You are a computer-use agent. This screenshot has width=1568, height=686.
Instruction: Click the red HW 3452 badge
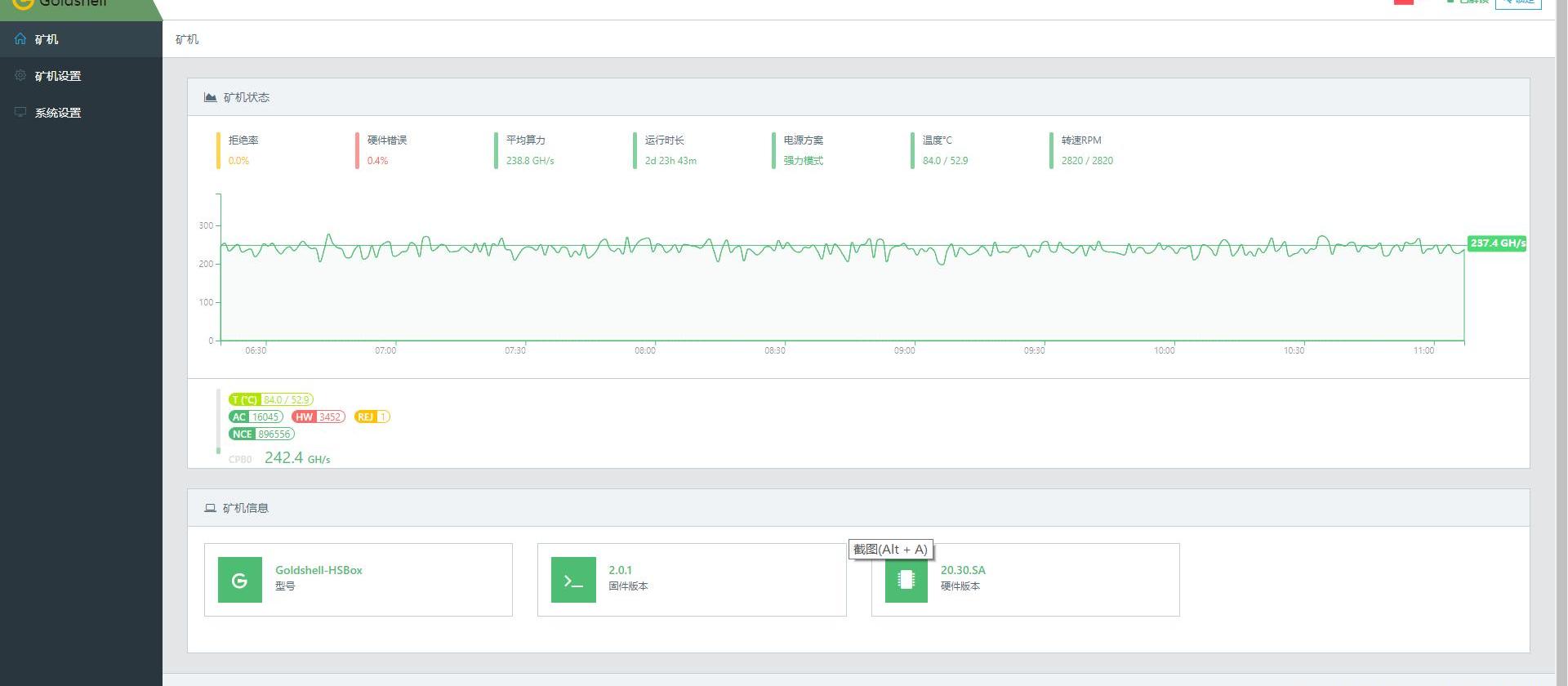[318, 416]
